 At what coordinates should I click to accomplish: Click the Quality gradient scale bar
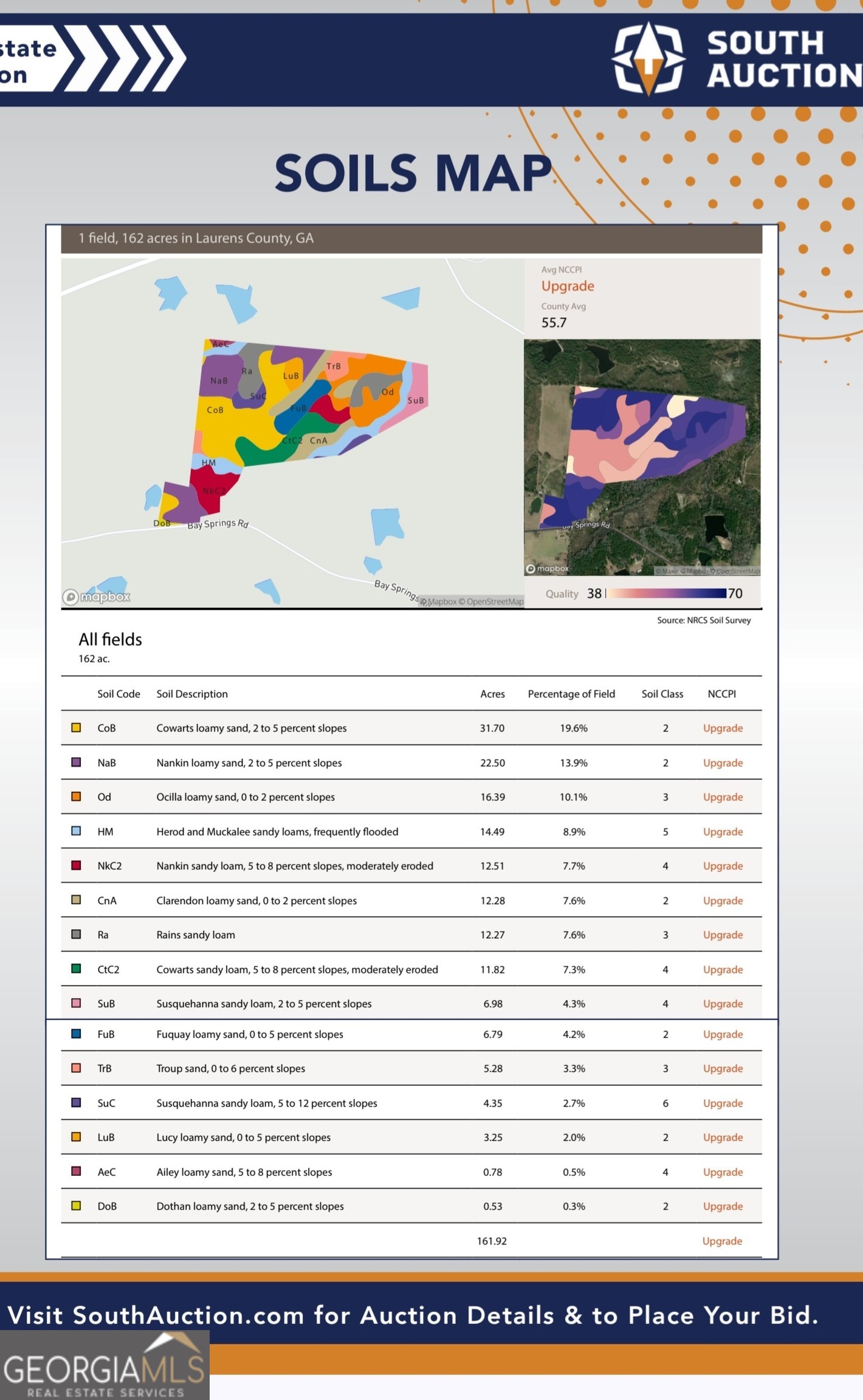pos(666,593)
